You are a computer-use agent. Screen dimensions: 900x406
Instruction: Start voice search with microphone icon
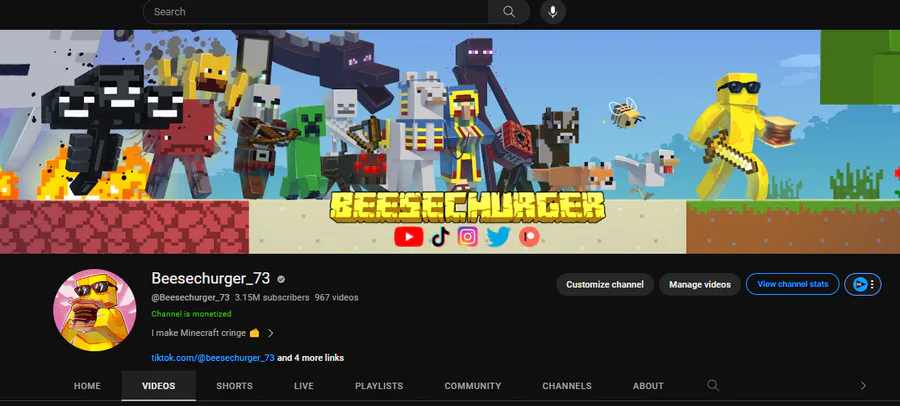point(553,11)
